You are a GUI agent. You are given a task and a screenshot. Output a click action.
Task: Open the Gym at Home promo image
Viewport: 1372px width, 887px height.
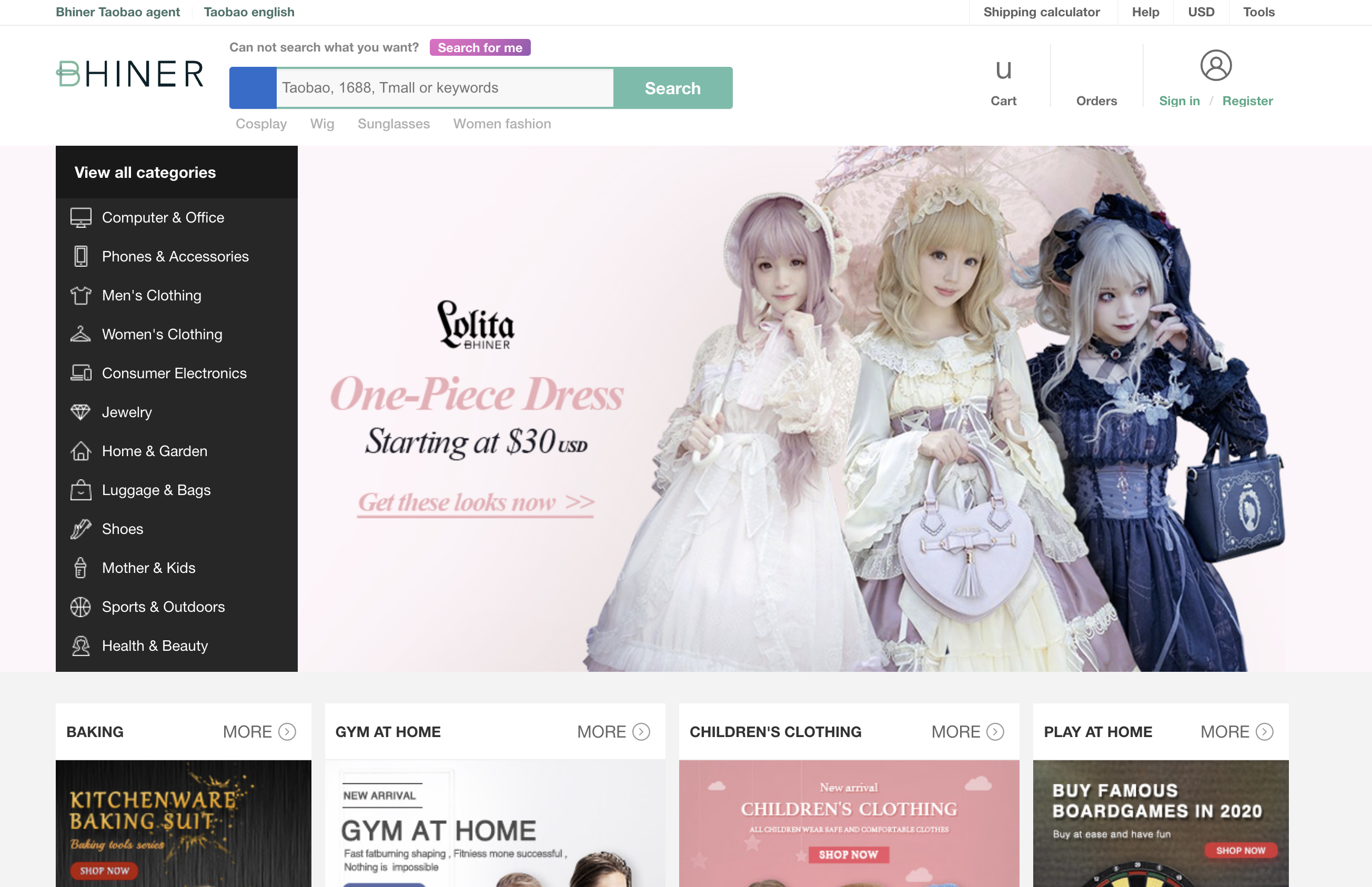click(495, 824)
